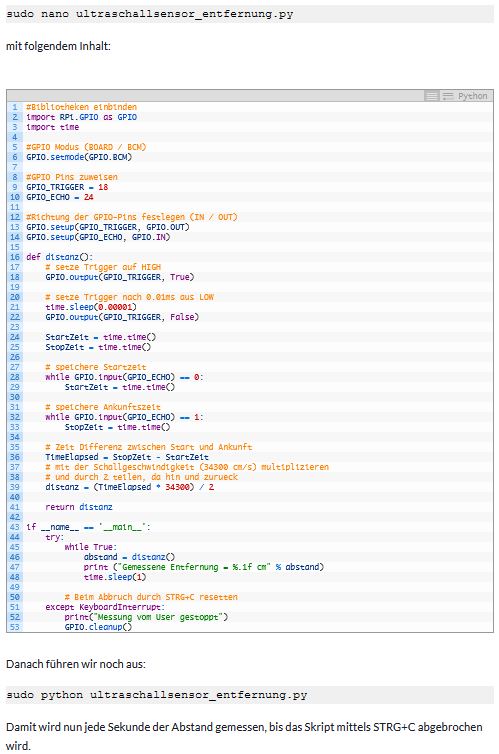Click the 'GPIO.cleanup()' line
This screenshot has height=754, width=499.
tap(98, 627)
